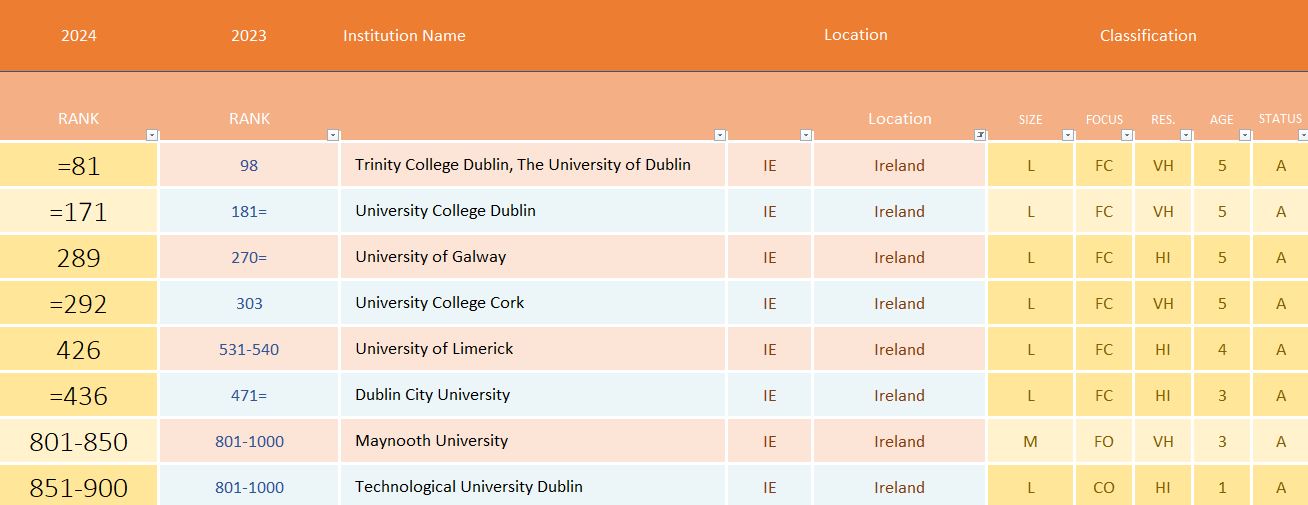
Task: Select the Classification header cell
Action: [1147, 36]
